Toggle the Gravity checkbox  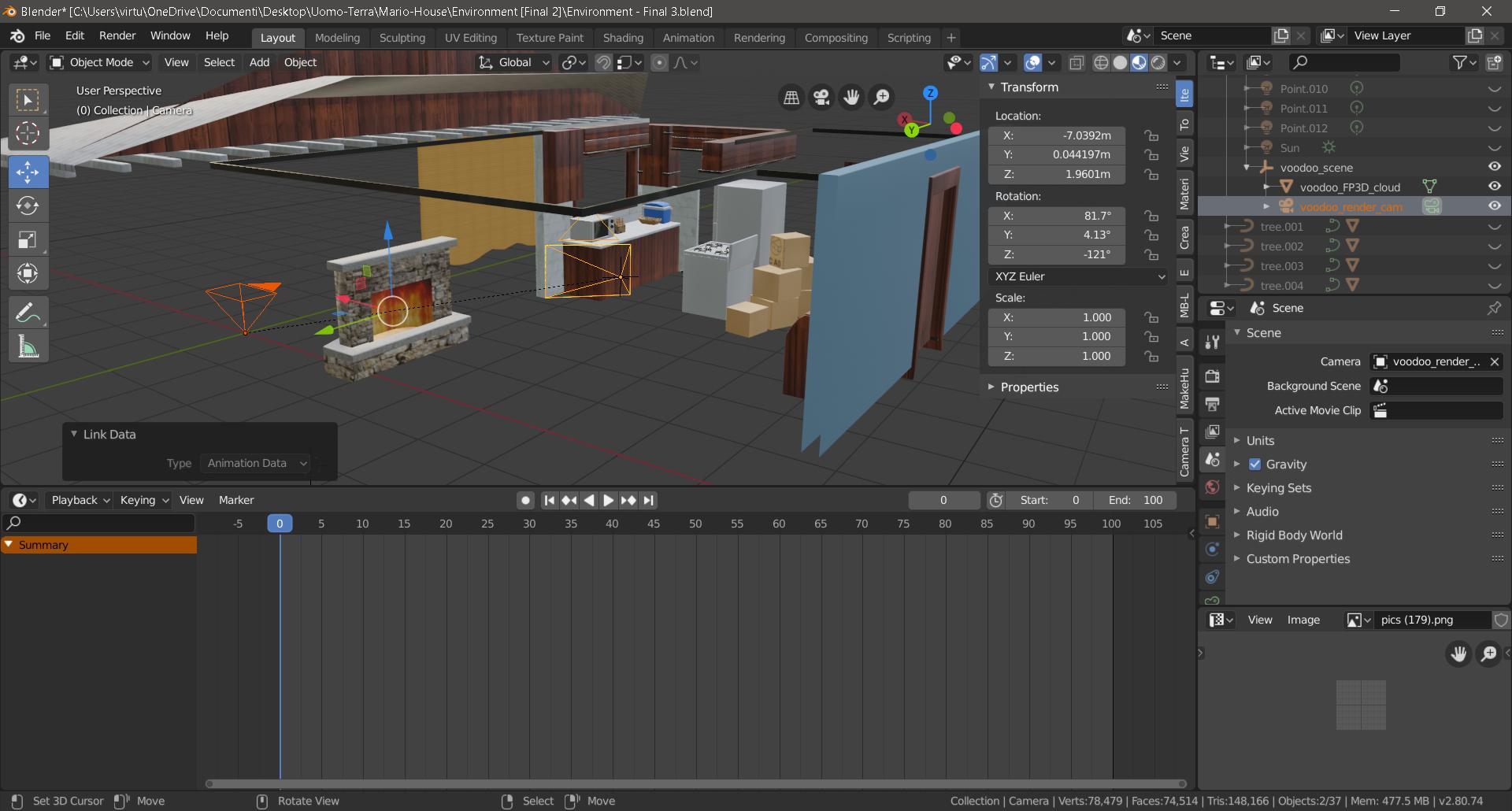[x=1255, y=465]
